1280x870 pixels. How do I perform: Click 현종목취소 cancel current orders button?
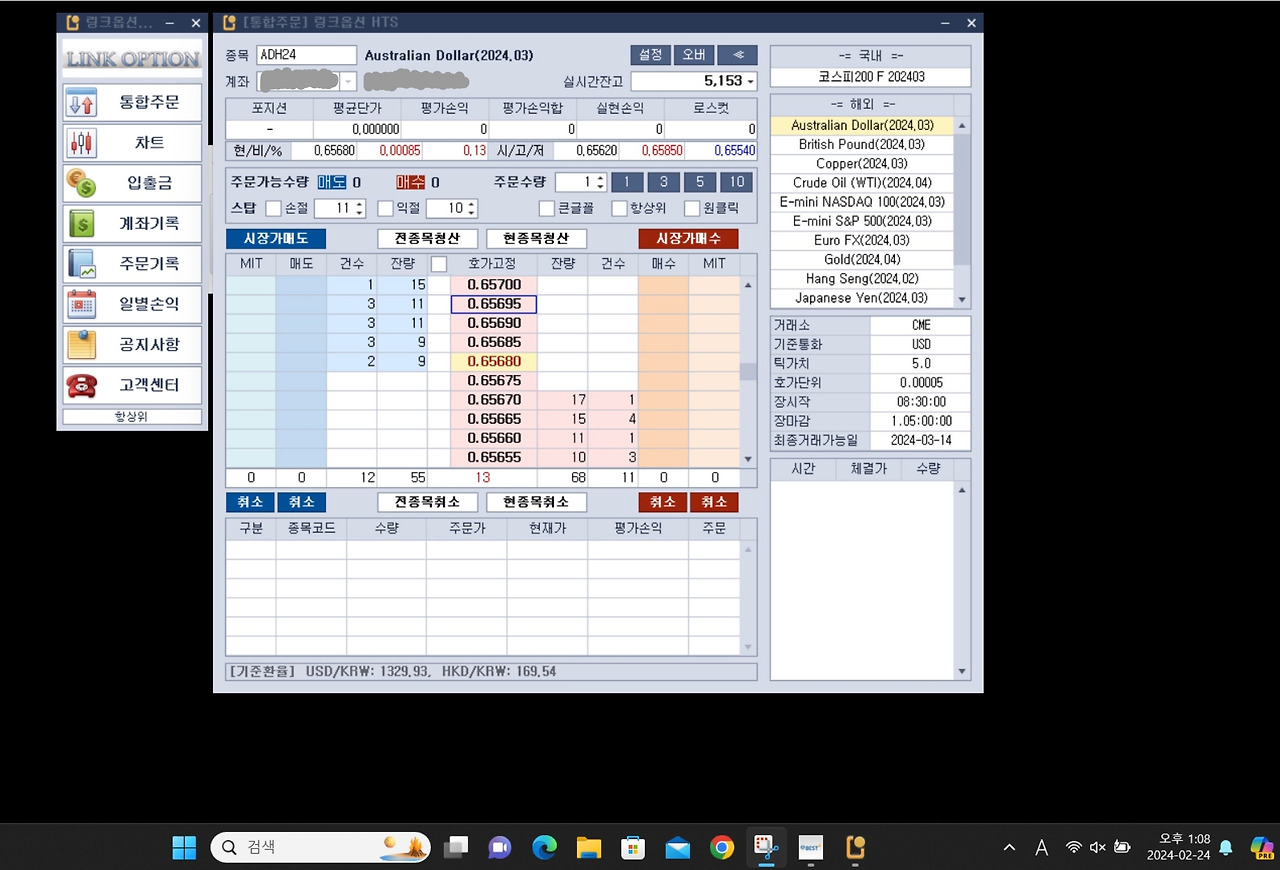[x=536, y=502]
